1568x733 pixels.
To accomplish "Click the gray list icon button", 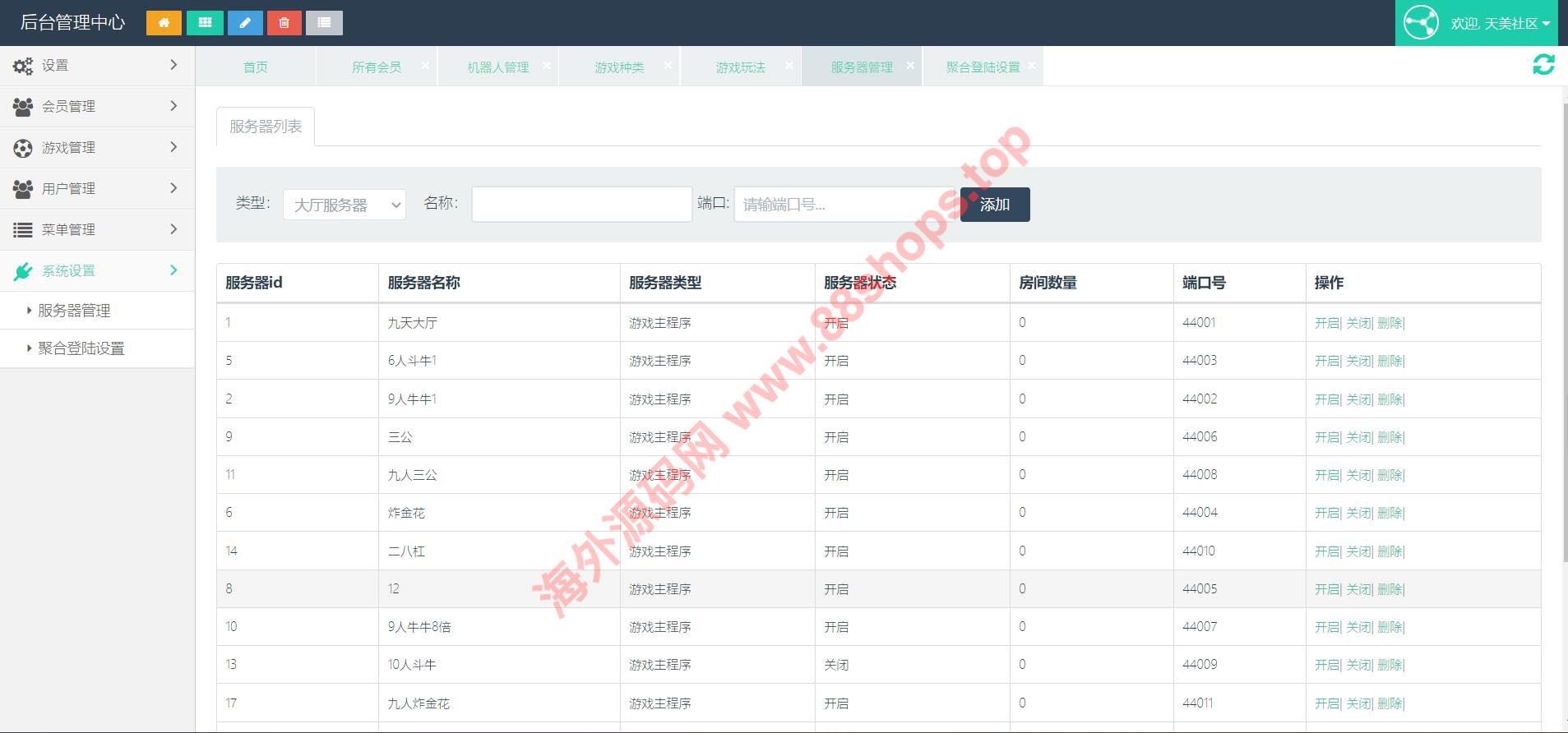I will 324,23.
